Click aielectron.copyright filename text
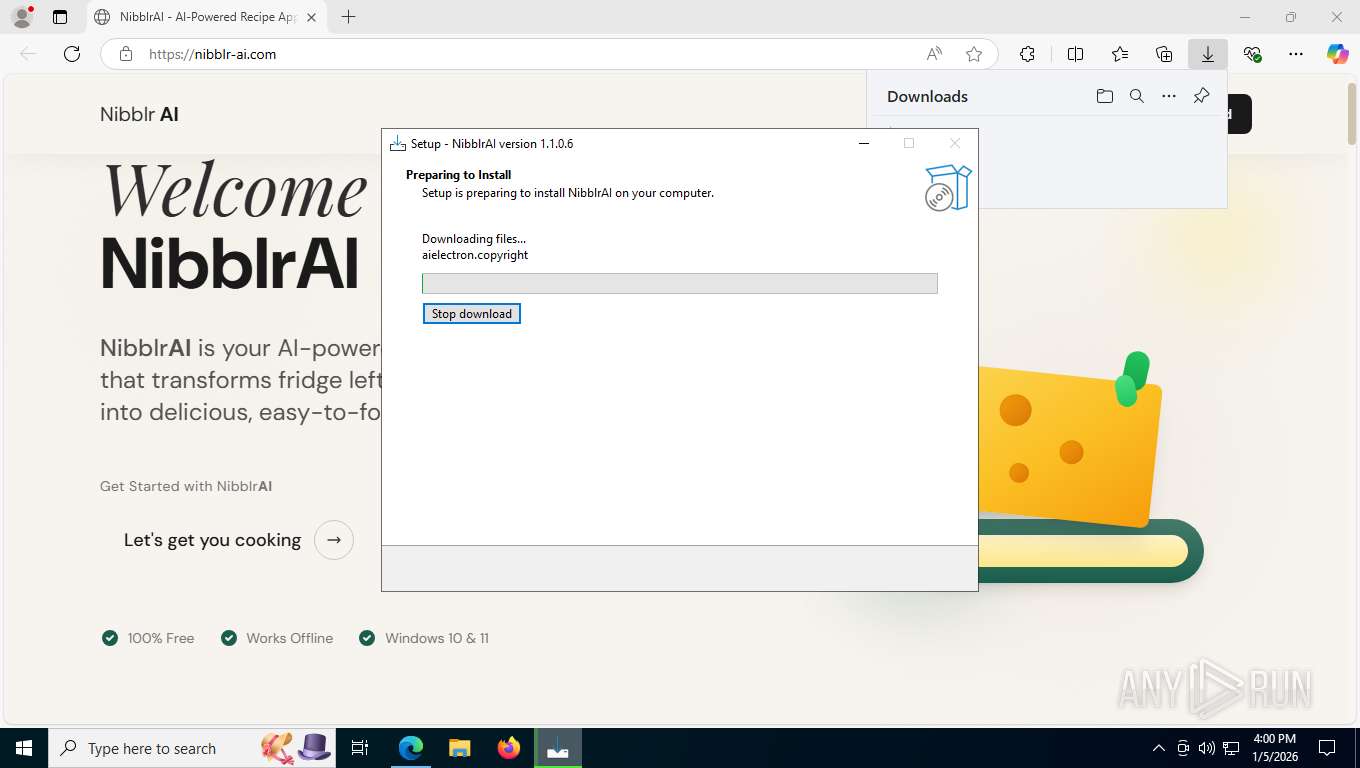 (x=475, y=255)
